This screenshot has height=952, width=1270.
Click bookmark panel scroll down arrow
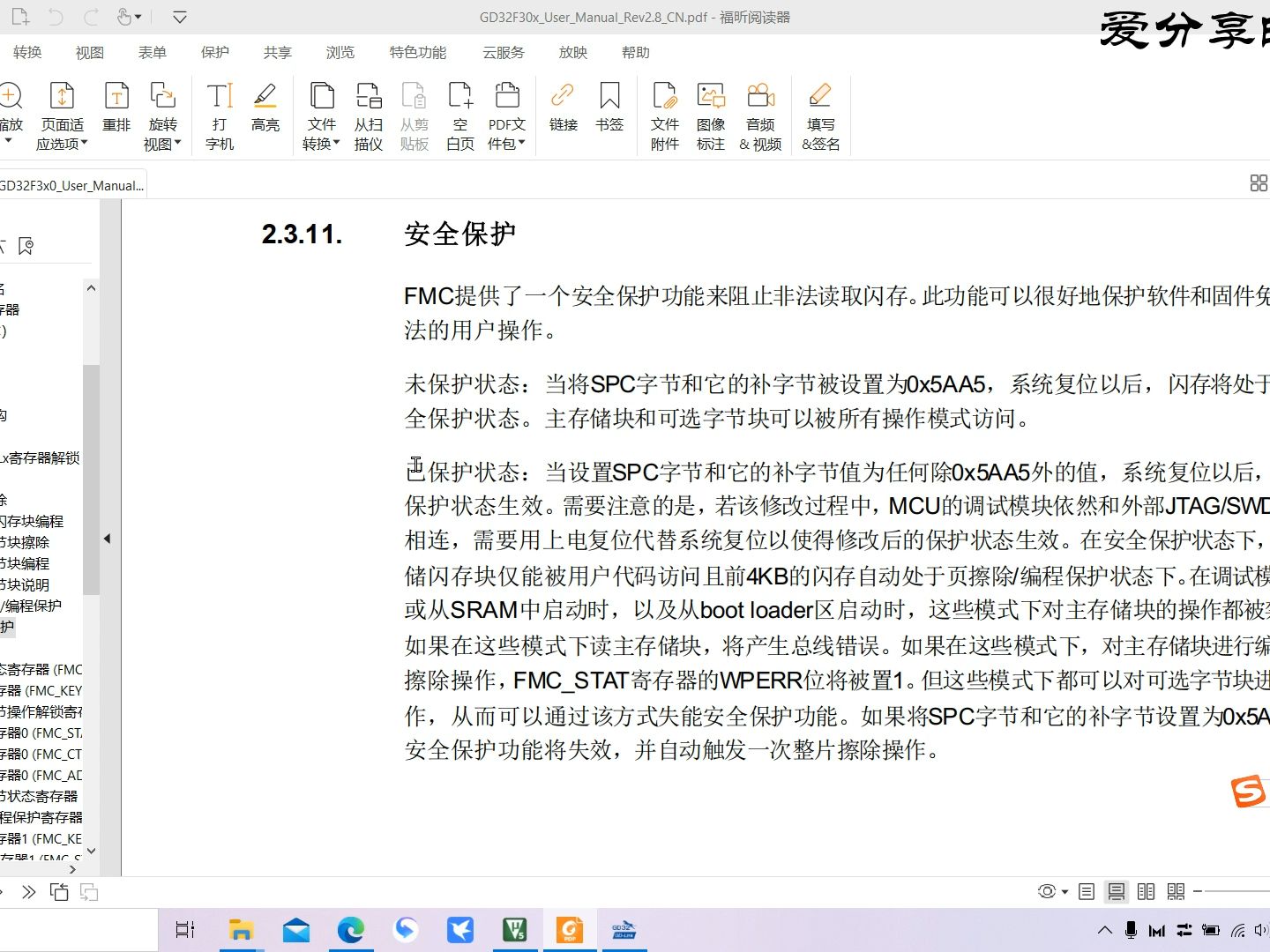point(91,851)
